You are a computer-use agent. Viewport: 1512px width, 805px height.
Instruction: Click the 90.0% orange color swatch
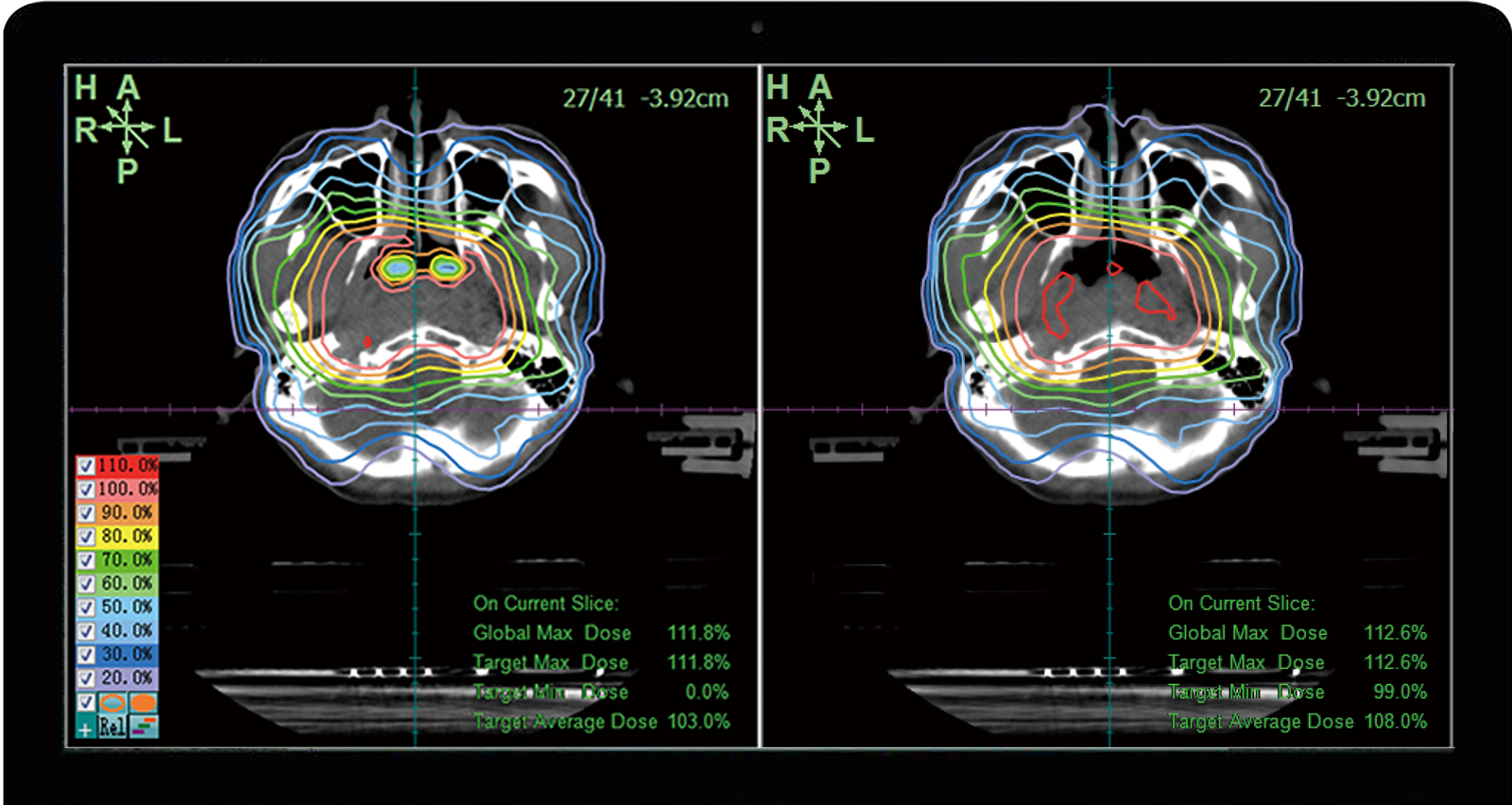coord(127,512)
